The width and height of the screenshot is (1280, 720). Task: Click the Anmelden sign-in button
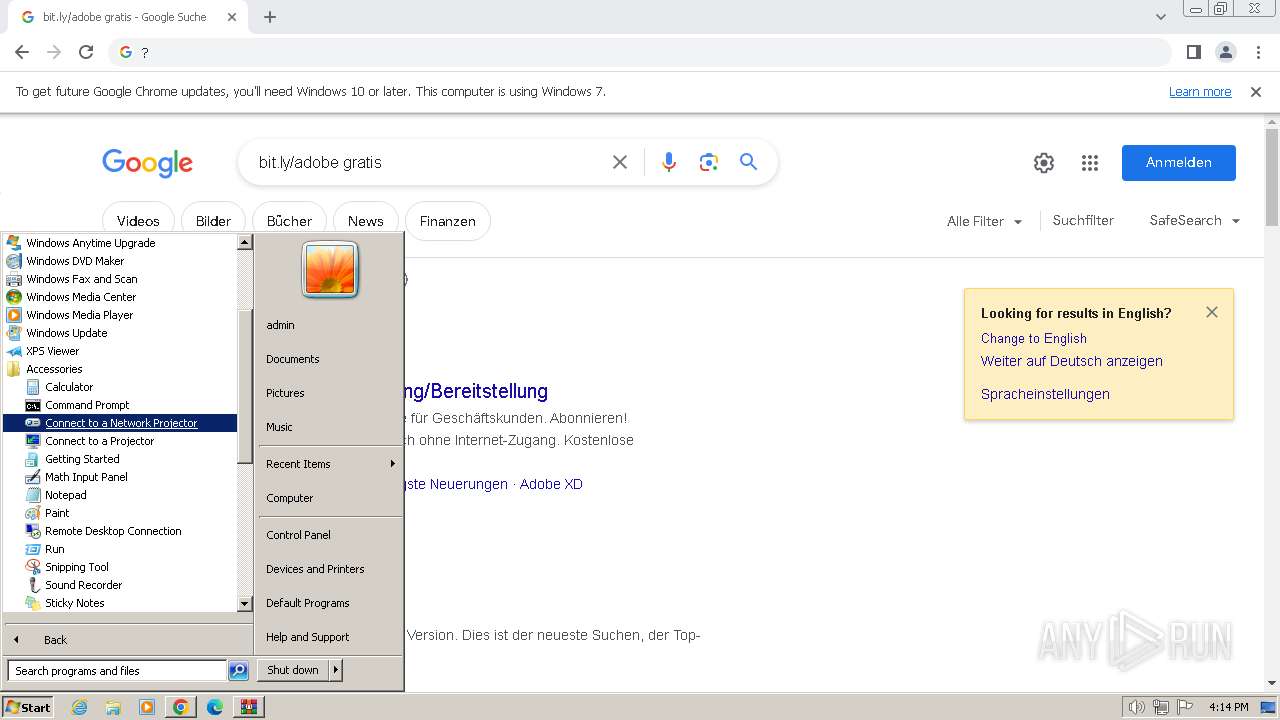(x=1178, y=163)
